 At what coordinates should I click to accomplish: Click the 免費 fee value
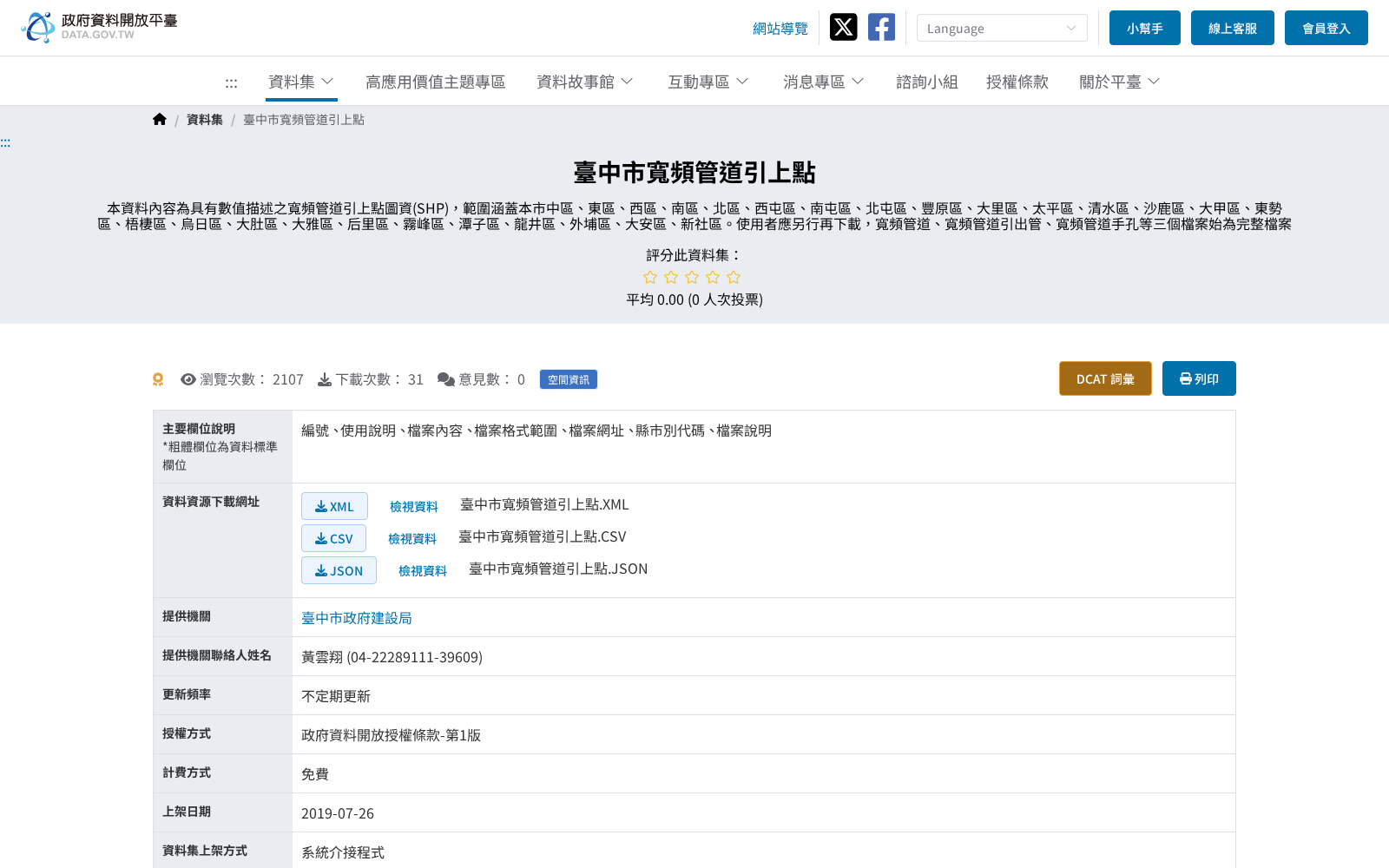click(x=315, y=774)
